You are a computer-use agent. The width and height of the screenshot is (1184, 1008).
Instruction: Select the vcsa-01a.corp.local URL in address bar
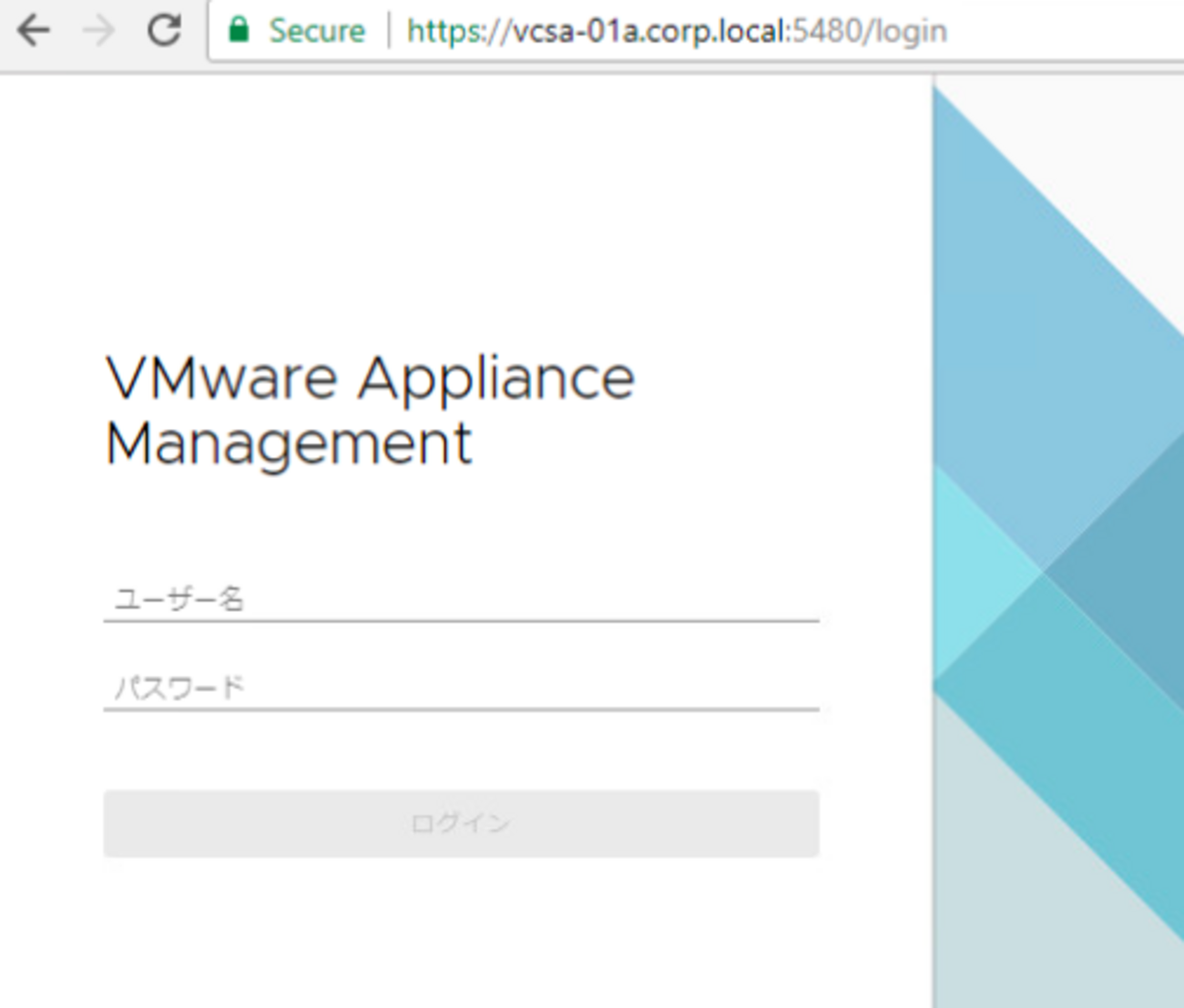677,31
